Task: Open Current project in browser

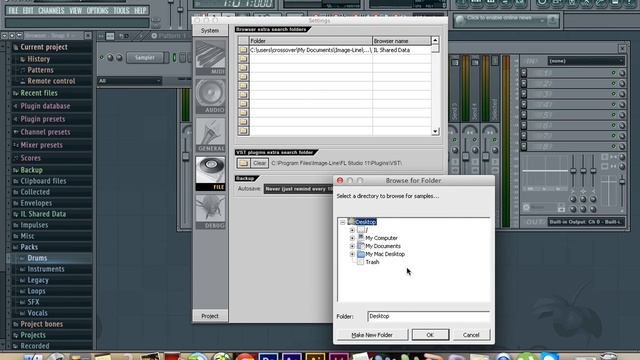Action: pos(44,47)
